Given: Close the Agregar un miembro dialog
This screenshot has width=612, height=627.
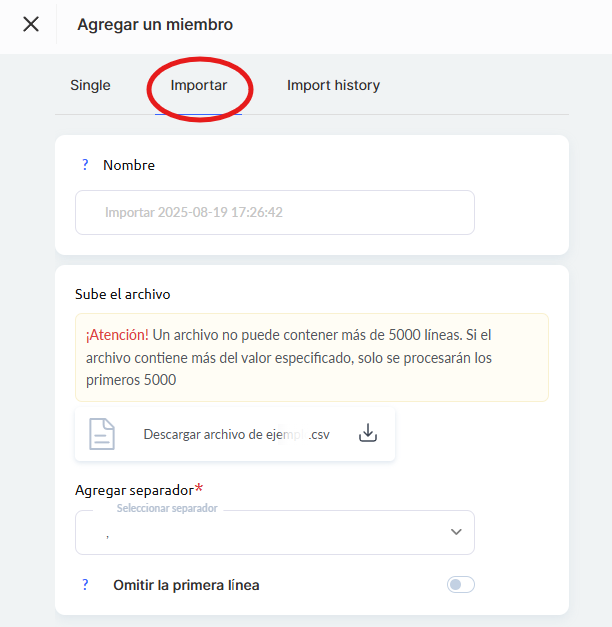Looking at the screenshot, I should [x=31, y=24].
